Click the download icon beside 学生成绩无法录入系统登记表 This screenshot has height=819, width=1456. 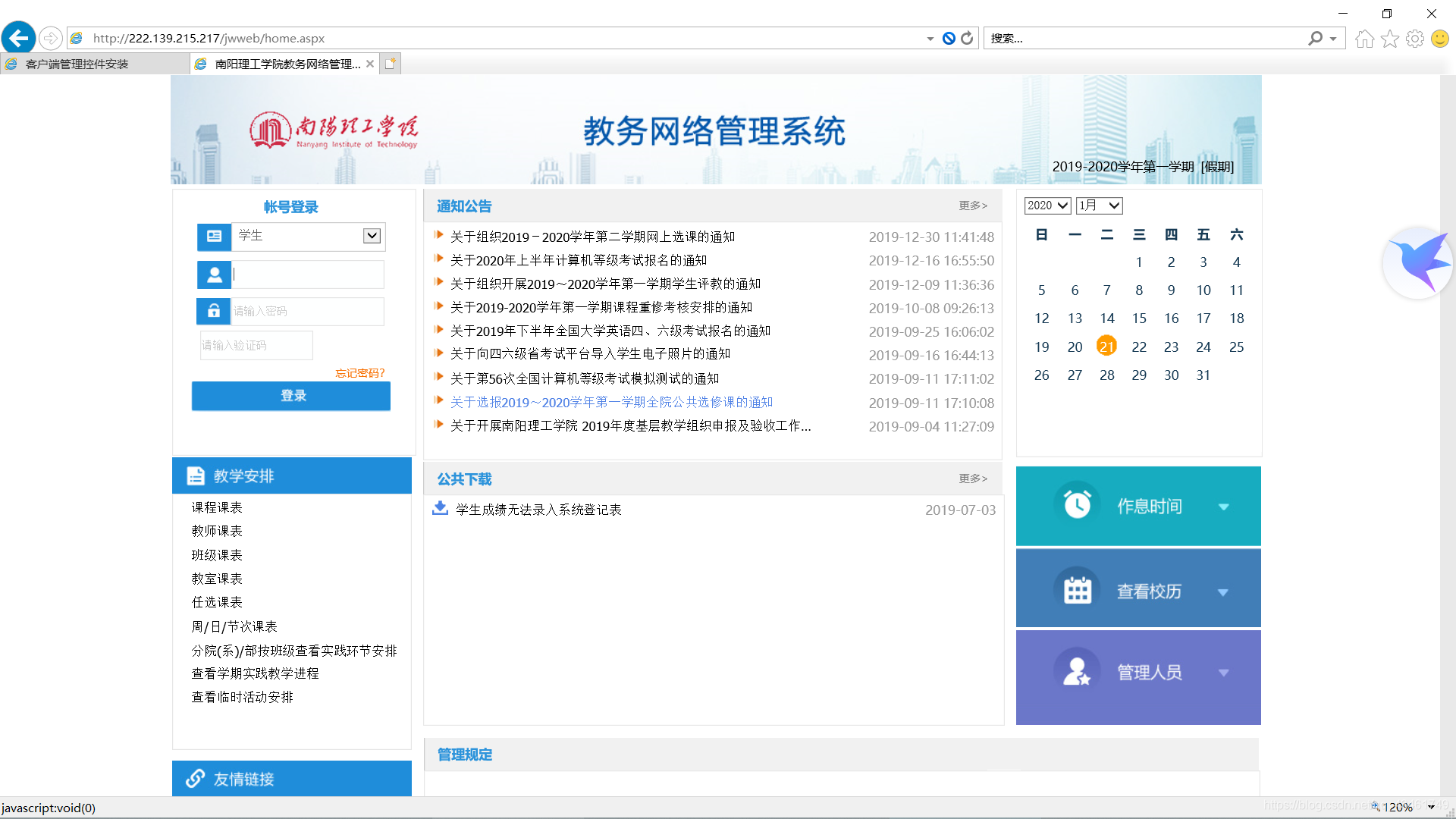click(x=440, y=508)
